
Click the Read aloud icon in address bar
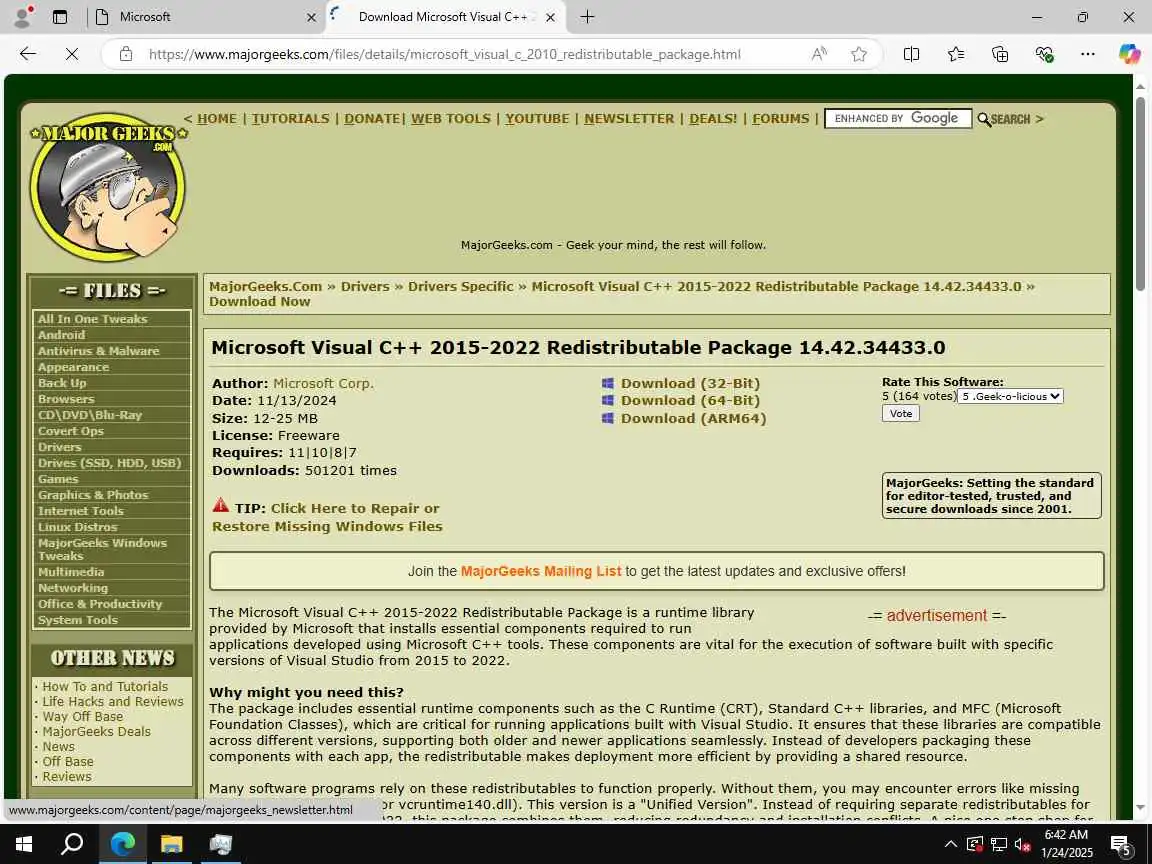[819, 54]
